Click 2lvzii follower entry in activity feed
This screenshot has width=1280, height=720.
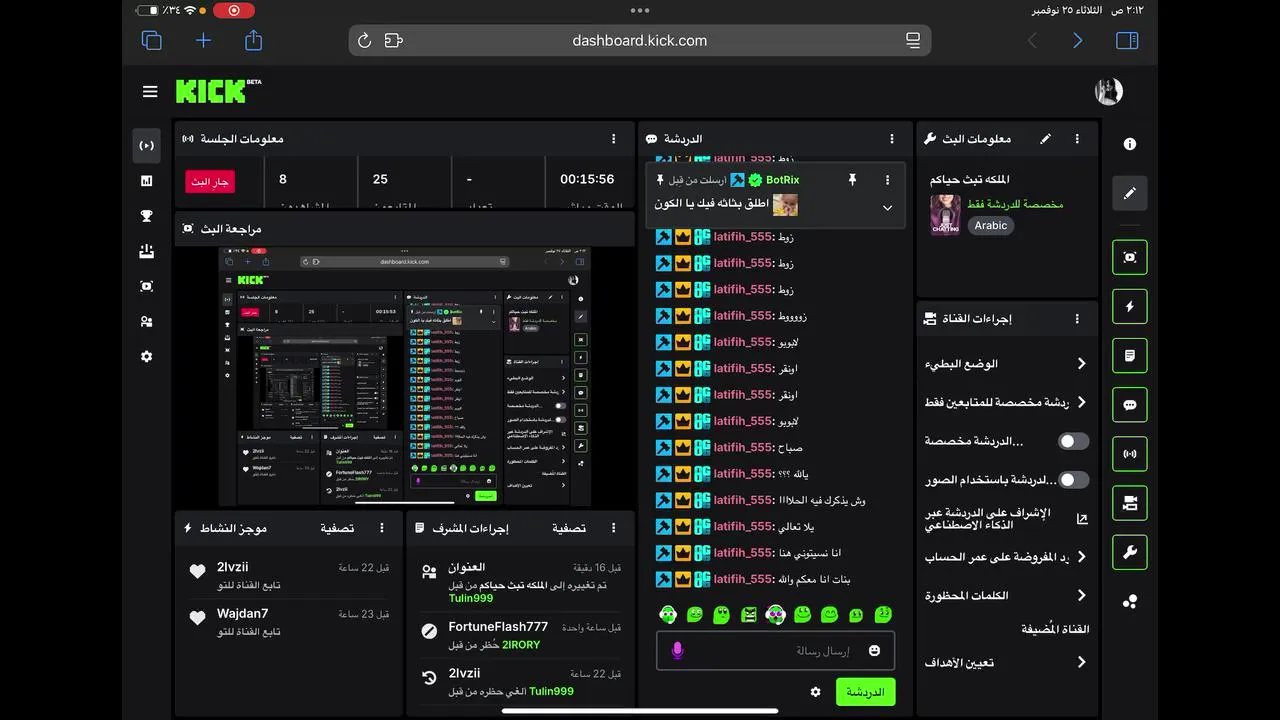point(289,576)
